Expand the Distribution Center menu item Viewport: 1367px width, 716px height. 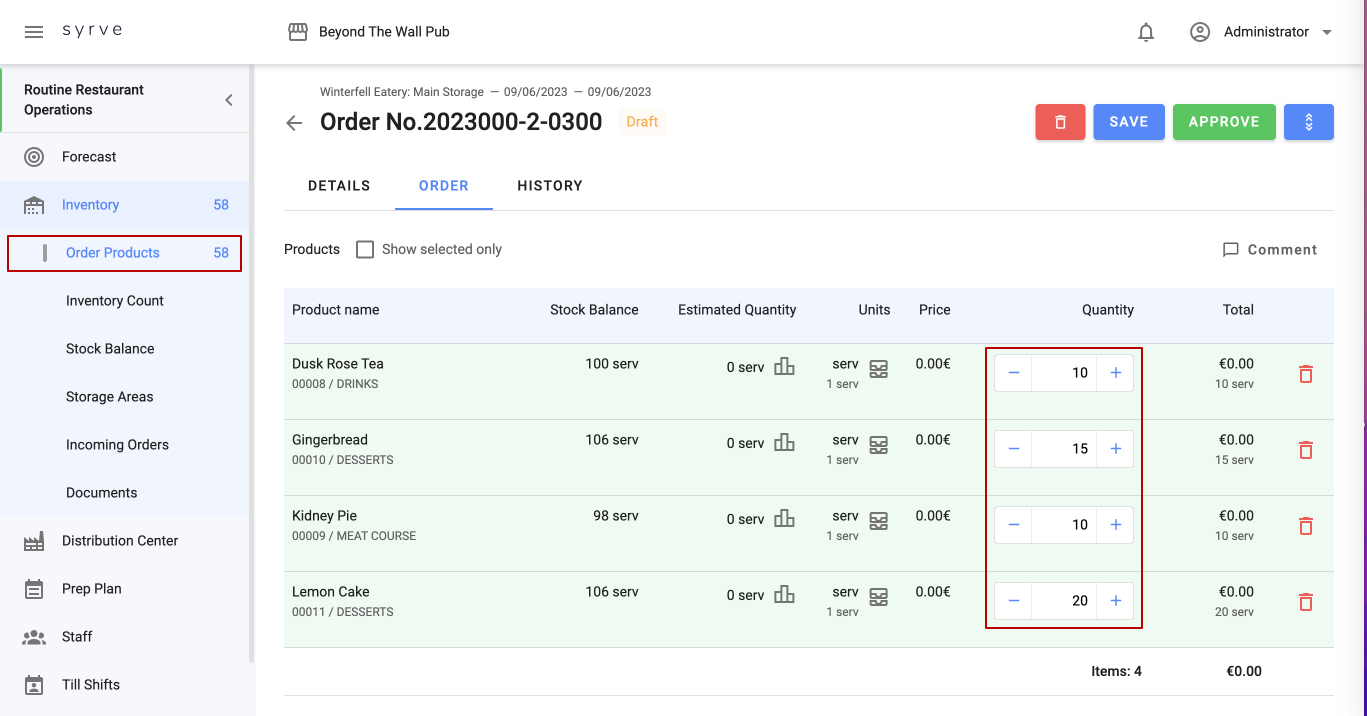tap(120, 541)
